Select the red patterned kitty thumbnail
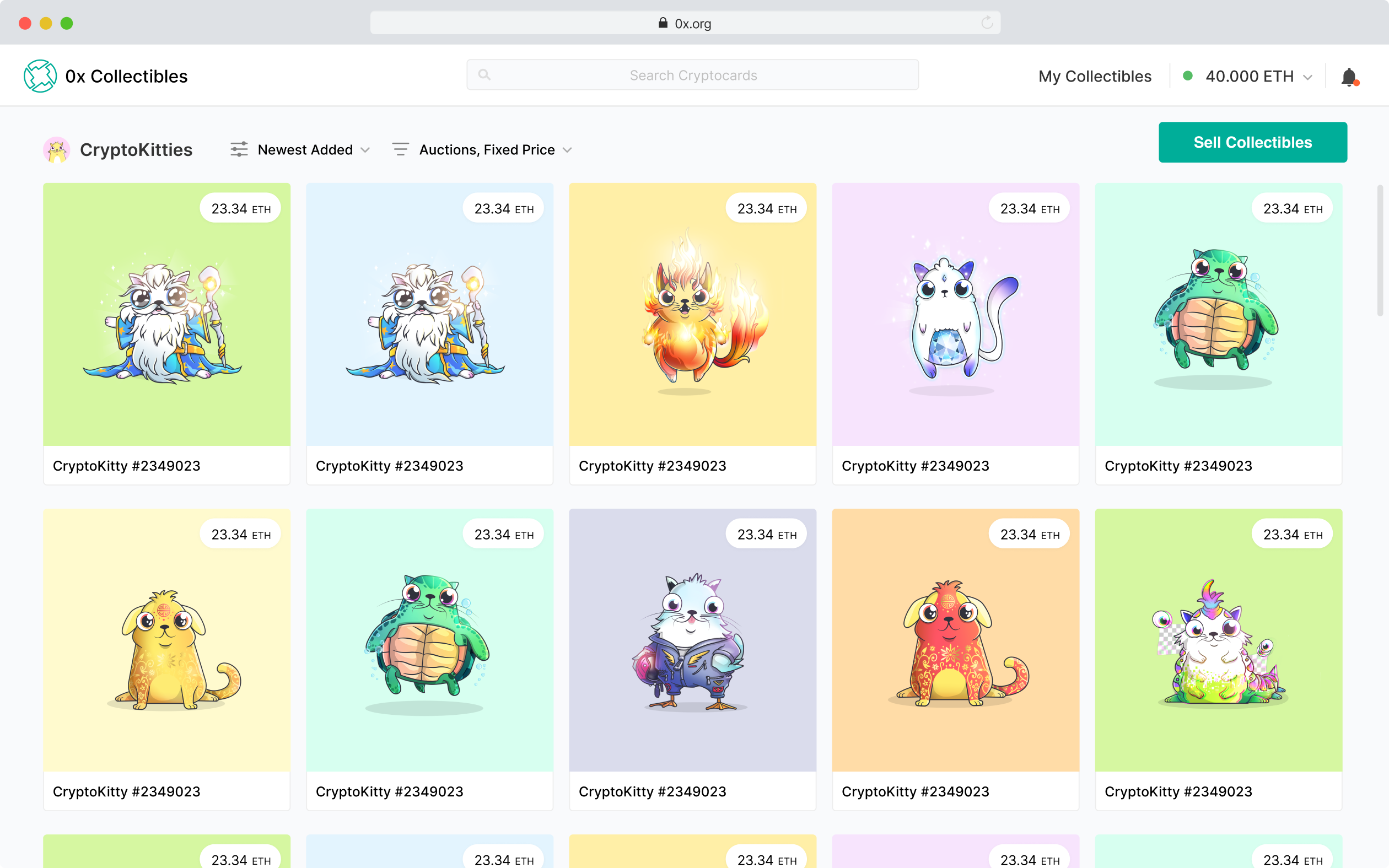Image resolution: width=1389 pixels, height=868 pixels. 955,640
